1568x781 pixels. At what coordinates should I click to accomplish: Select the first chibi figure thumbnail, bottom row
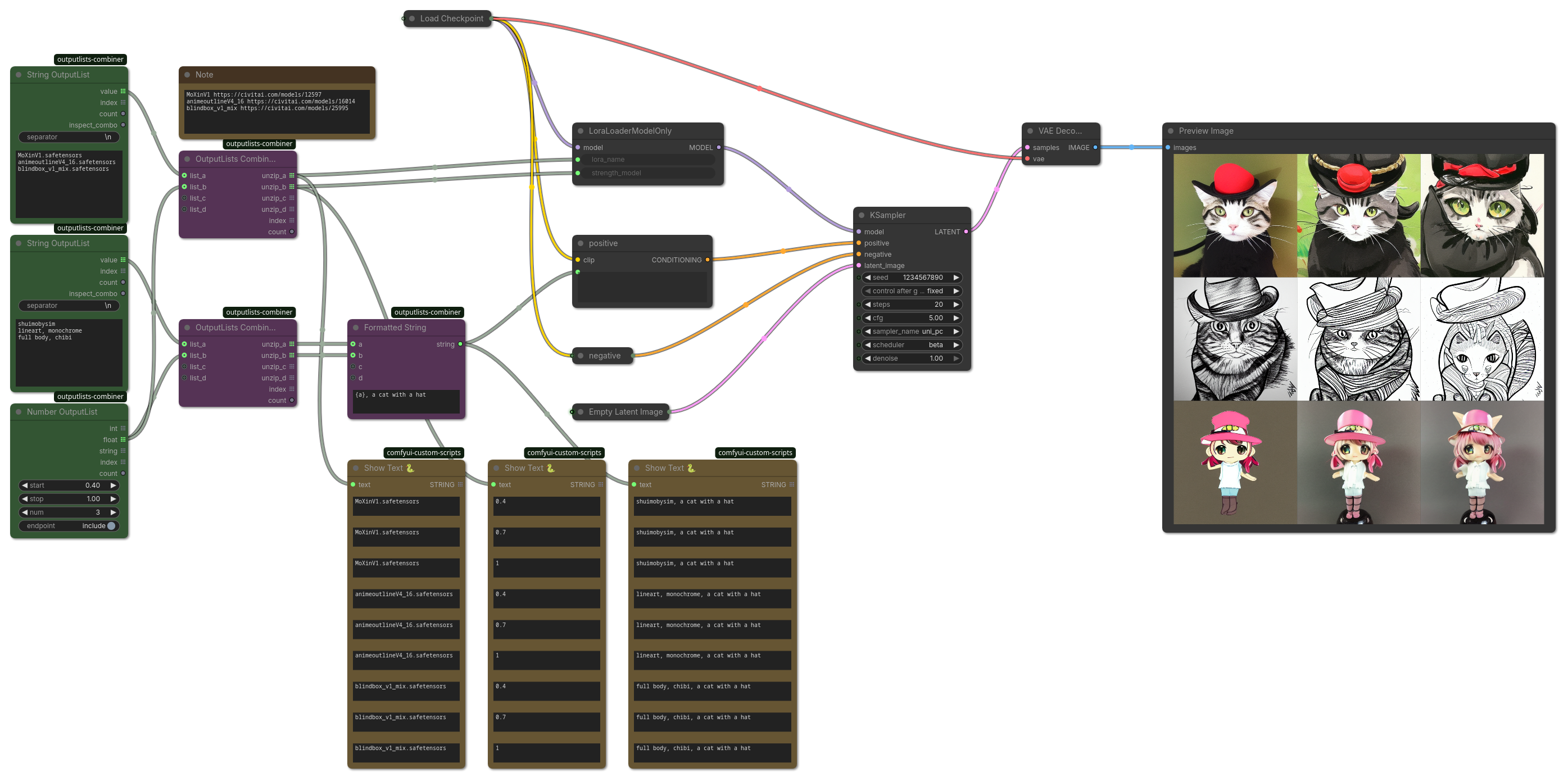coord(1235,462)
